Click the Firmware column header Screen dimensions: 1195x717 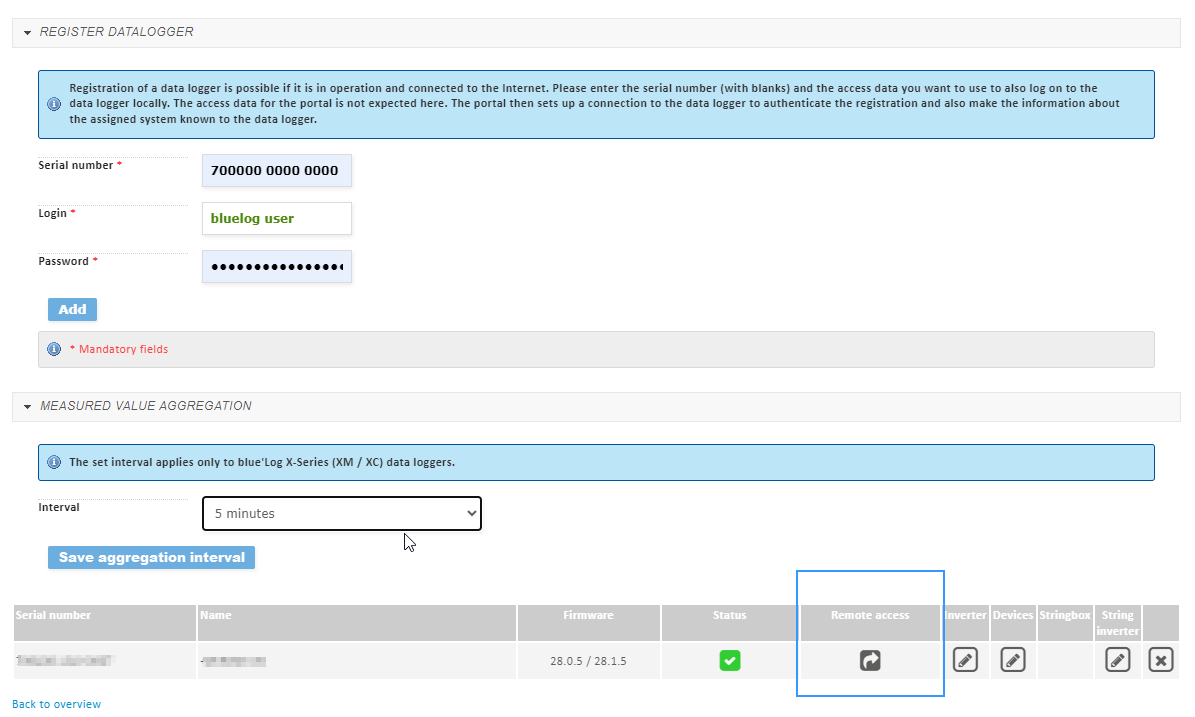[588, 615]
